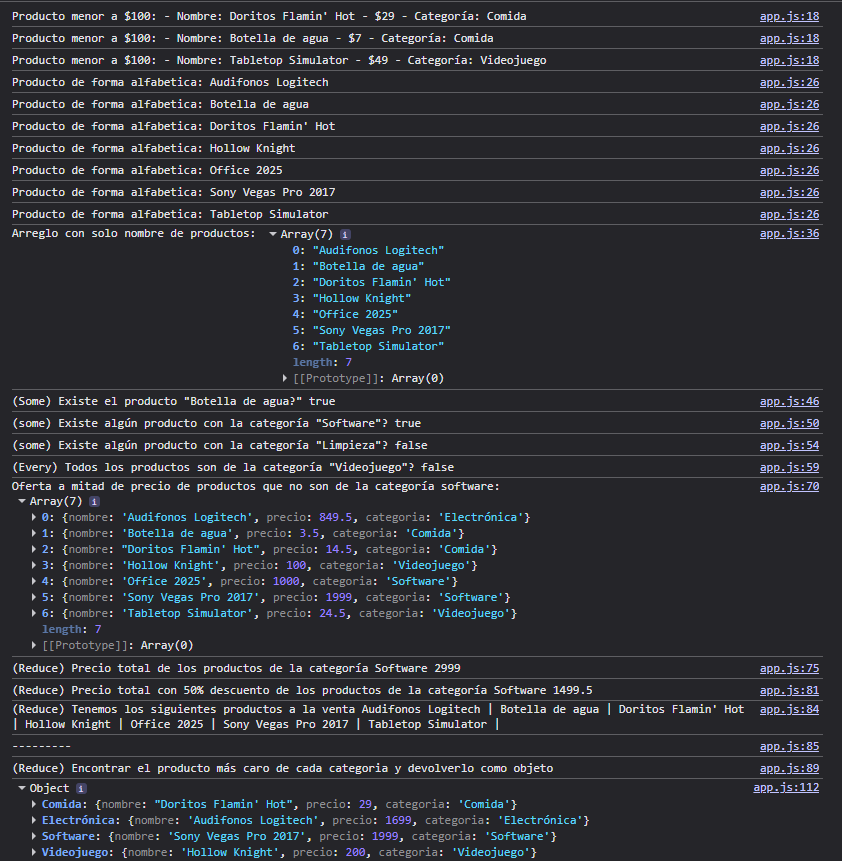Click 'length: 7' in product names array
842x861 pixels.
coord(322,362)
